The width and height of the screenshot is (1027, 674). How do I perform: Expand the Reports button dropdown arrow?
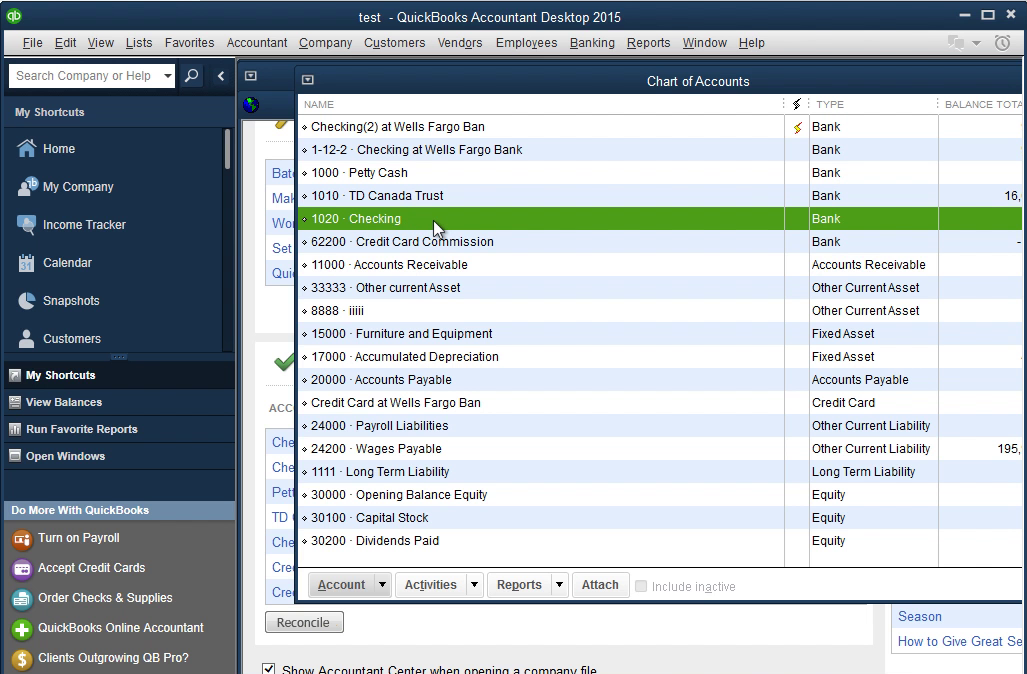[559, 584]
